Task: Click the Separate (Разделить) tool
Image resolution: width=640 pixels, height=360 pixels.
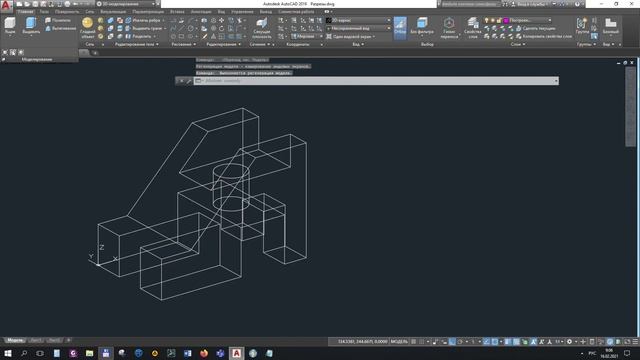Action: point(139,36)
